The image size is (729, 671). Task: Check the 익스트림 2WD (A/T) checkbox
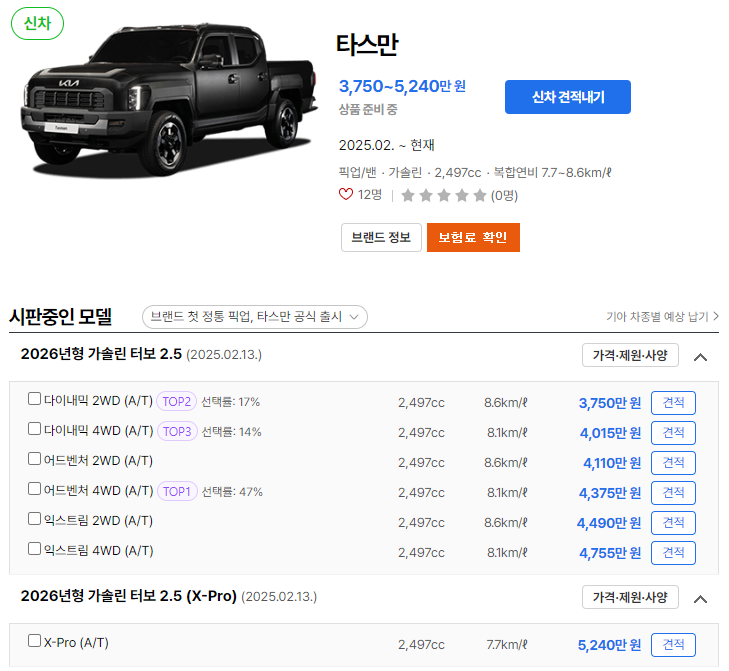click(x=34, y=519)
